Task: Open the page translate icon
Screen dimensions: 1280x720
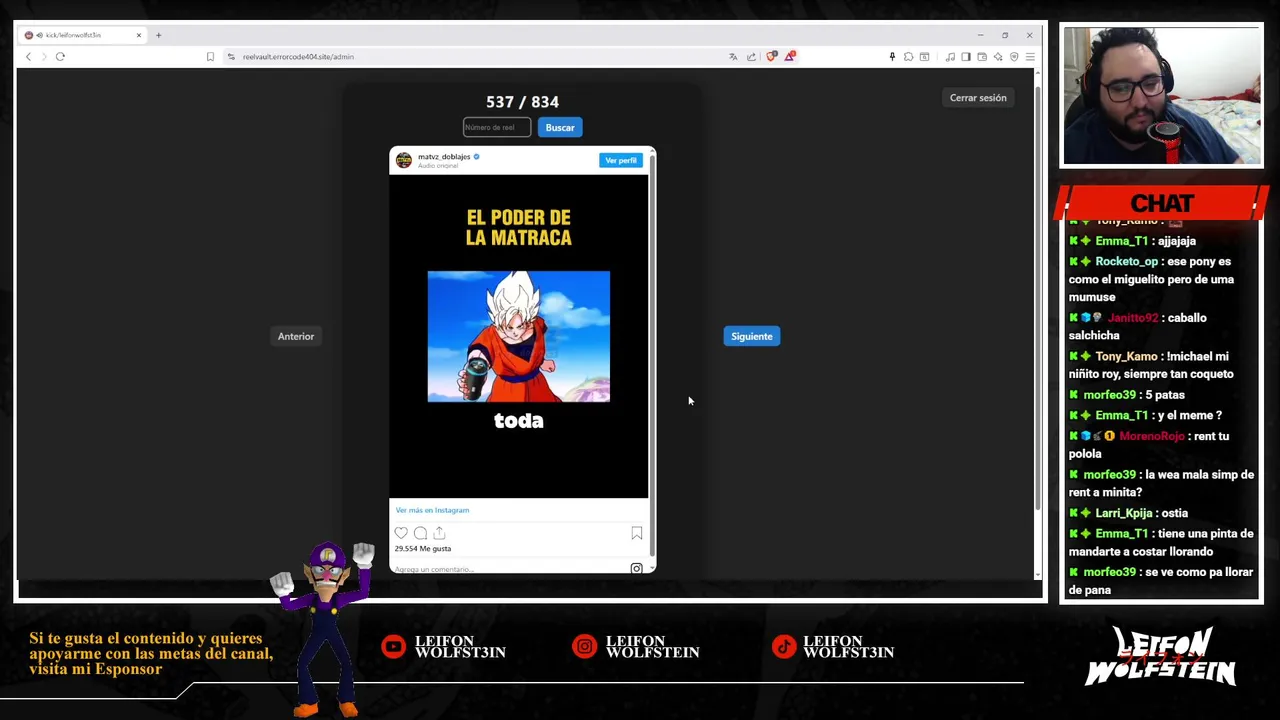Action: pos(733,57)
